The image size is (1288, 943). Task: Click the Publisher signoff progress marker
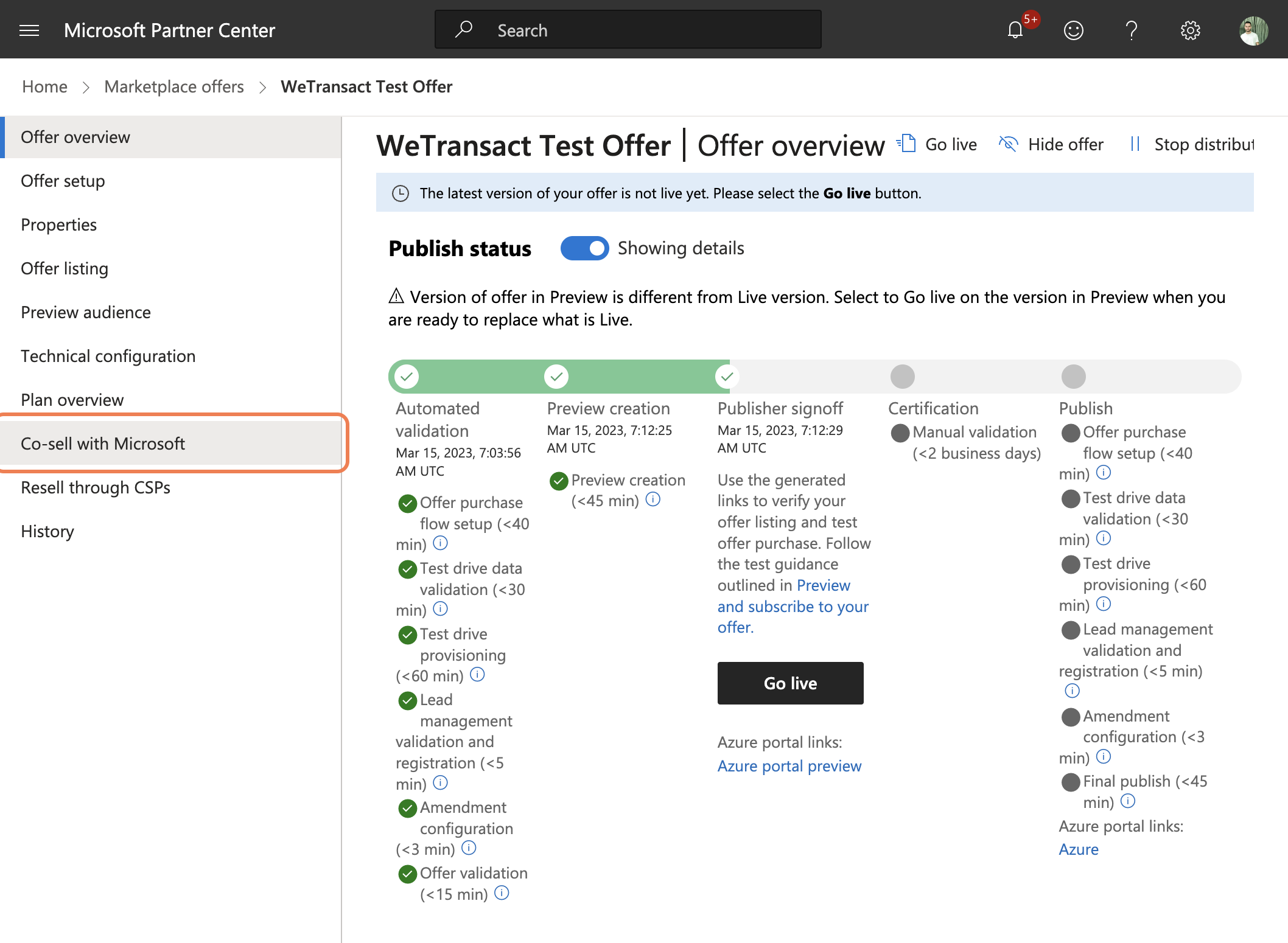pyautogui.click(x=727, y=377)
